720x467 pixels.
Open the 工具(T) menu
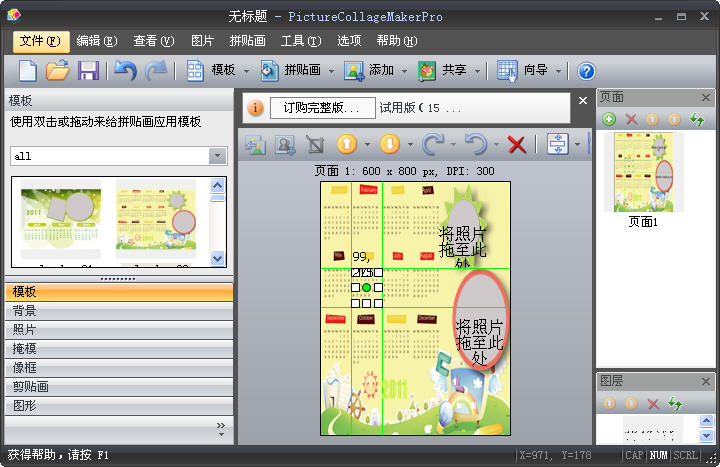point(301,41)
